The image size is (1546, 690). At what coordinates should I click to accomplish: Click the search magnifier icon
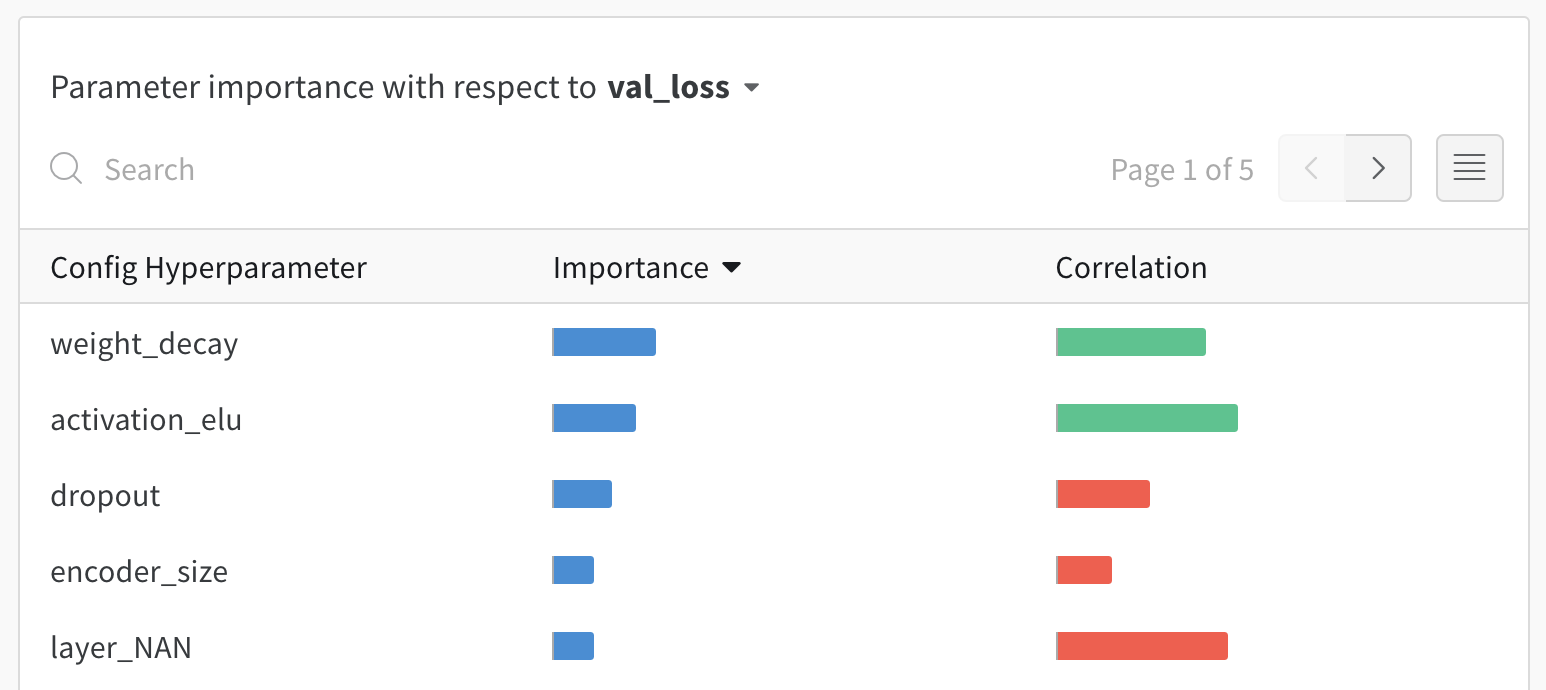[65, 168]
